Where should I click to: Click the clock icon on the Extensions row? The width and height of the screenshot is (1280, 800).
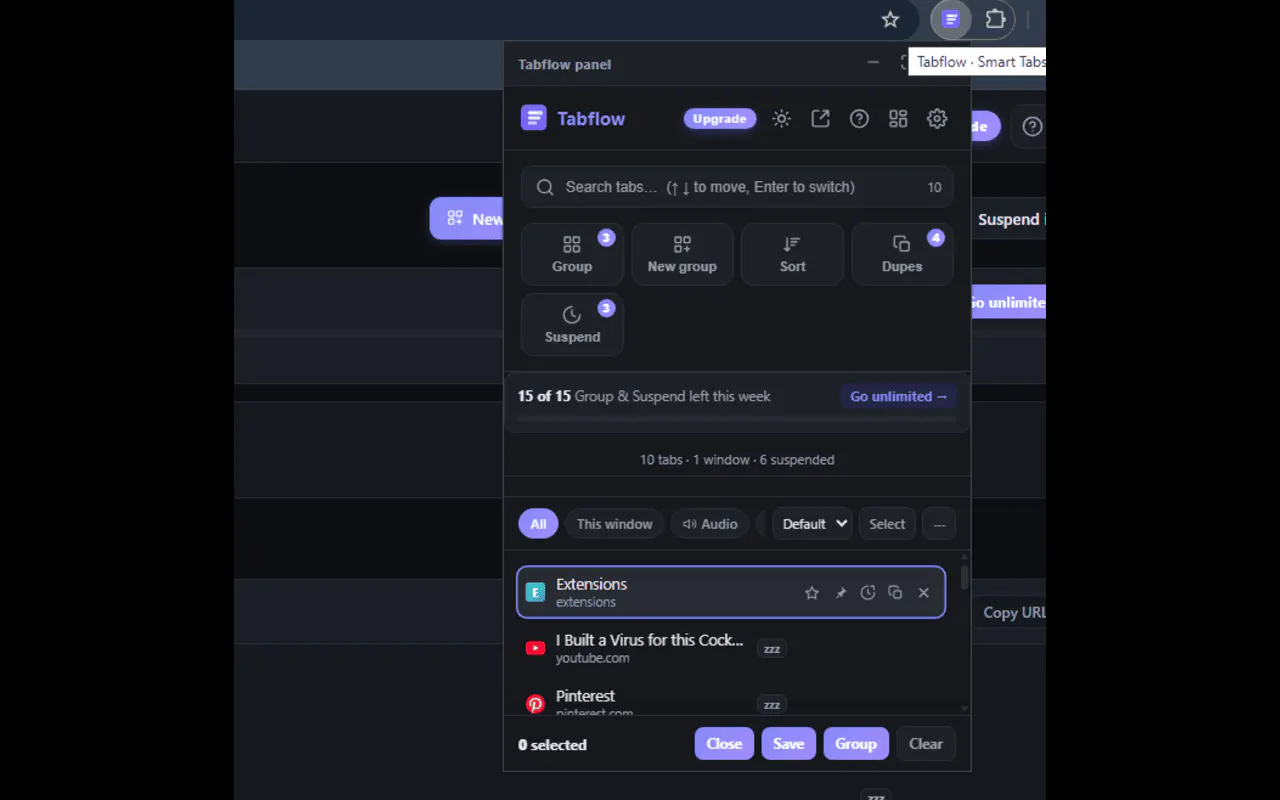[868, 593]
